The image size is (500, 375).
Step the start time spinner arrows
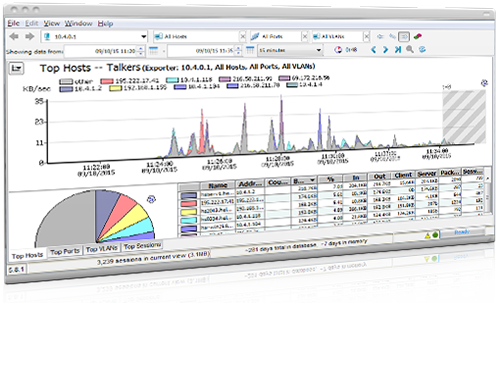coord(141,51)
